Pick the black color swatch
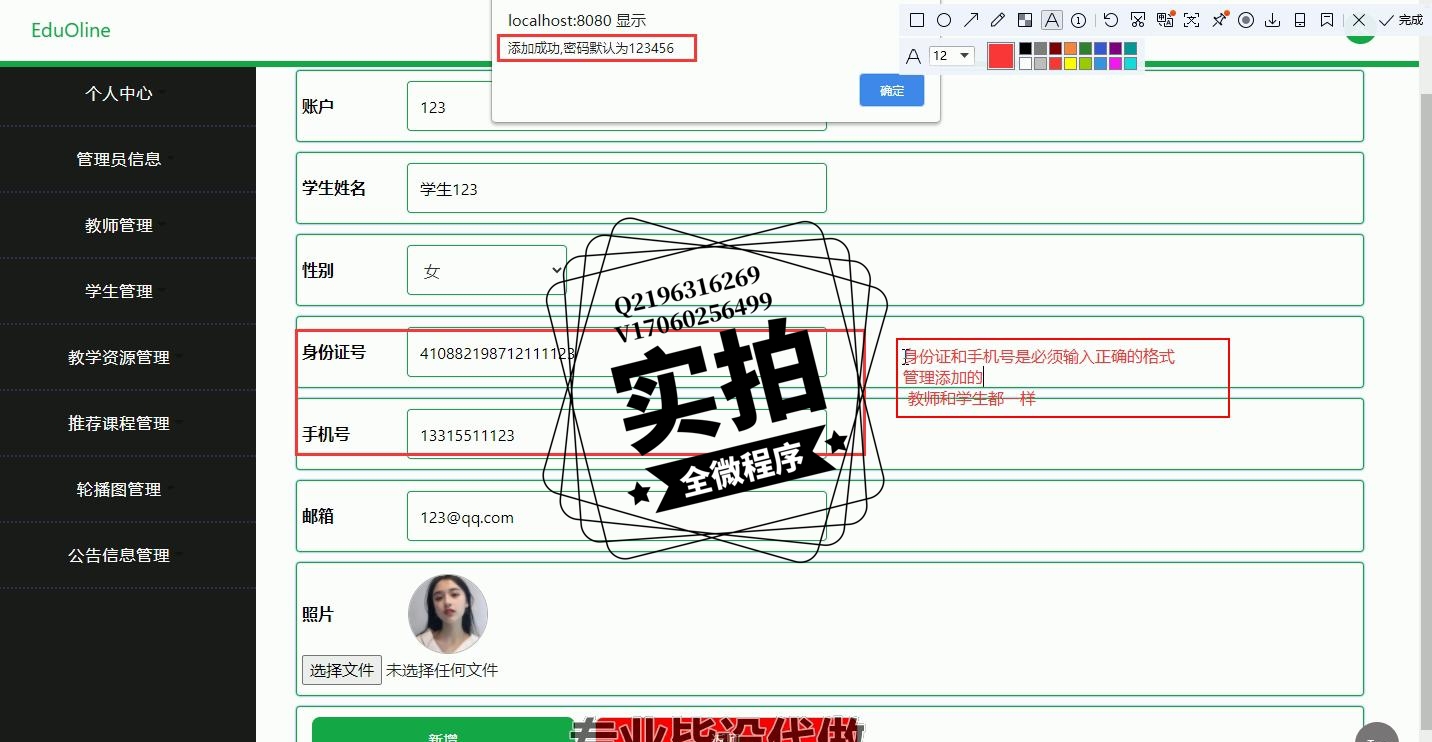1432x742 pixels. click(x=1025, y=48)
